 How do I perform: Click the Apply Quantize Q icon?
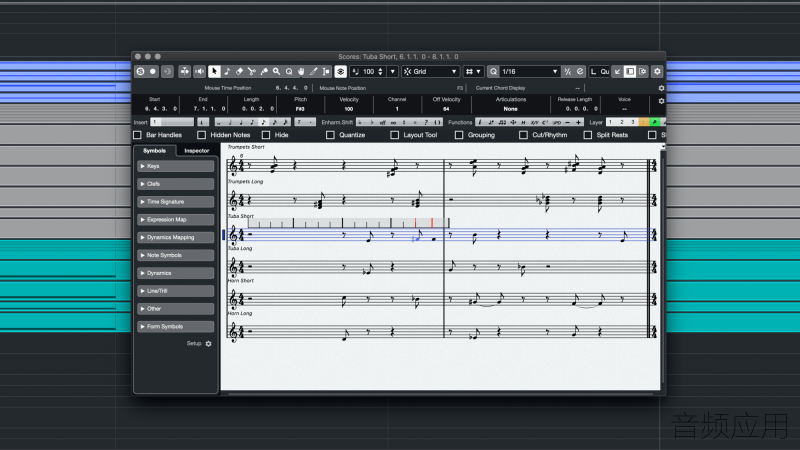point(493,72)
